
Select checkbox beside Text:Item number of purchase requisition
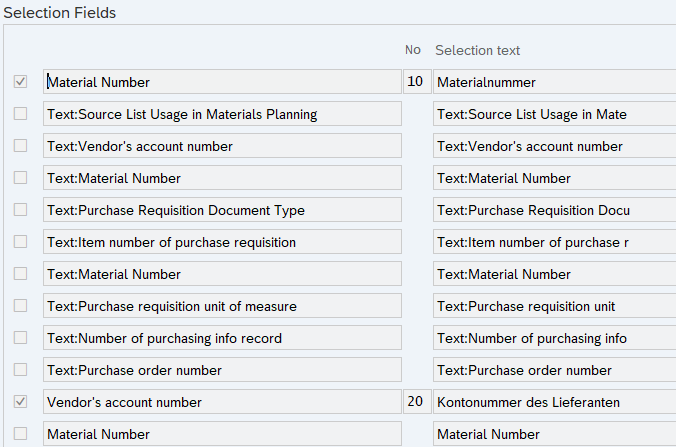20,242
